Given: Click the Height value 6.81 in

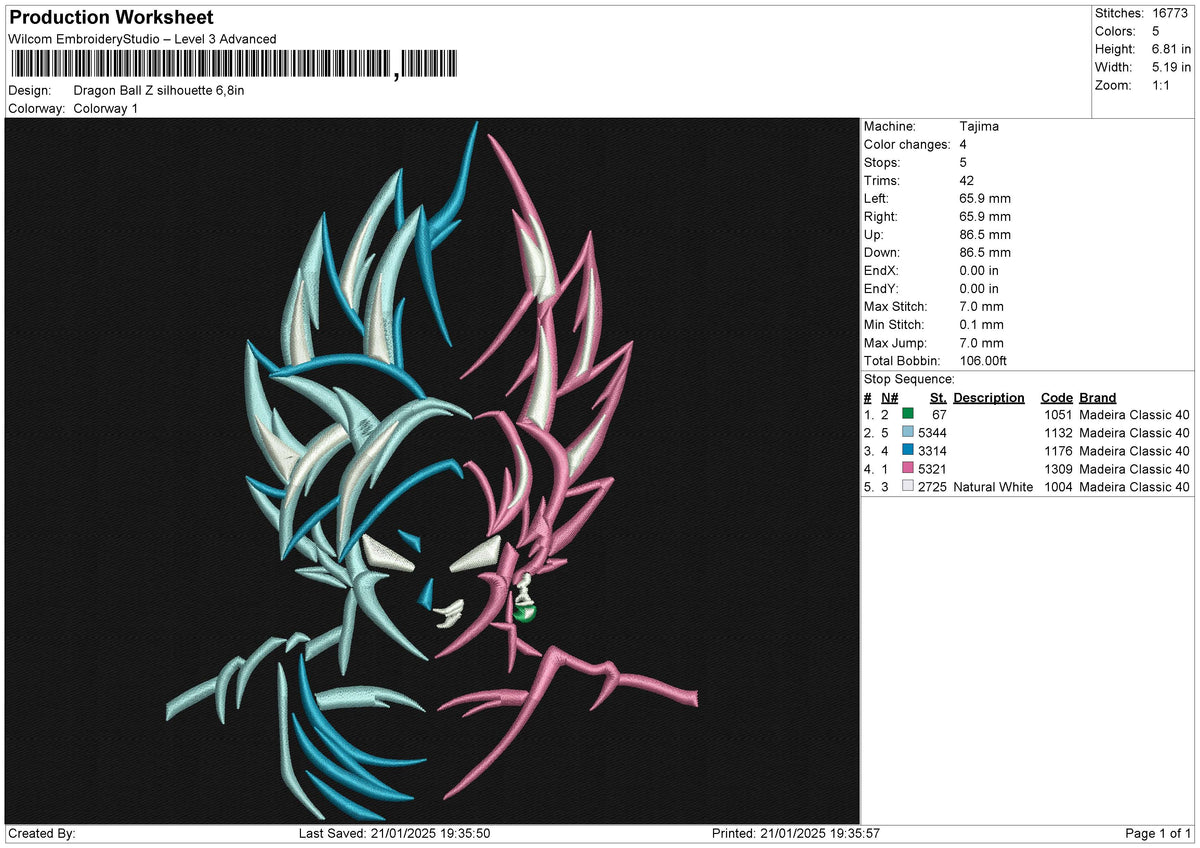Looking at the screenshot, I should click(1172, 49).
